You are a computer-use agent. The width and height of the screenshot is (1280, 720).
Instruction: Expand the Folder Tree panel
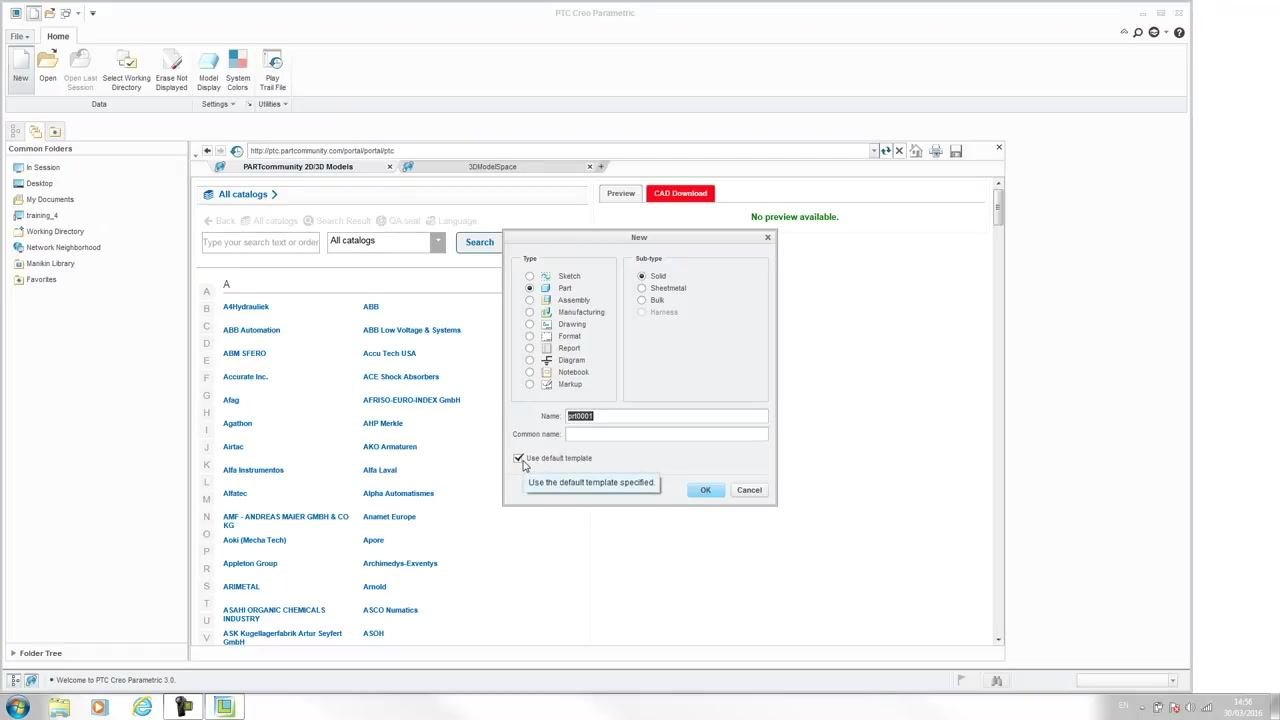pyautogui.click(x=13, y=653)
